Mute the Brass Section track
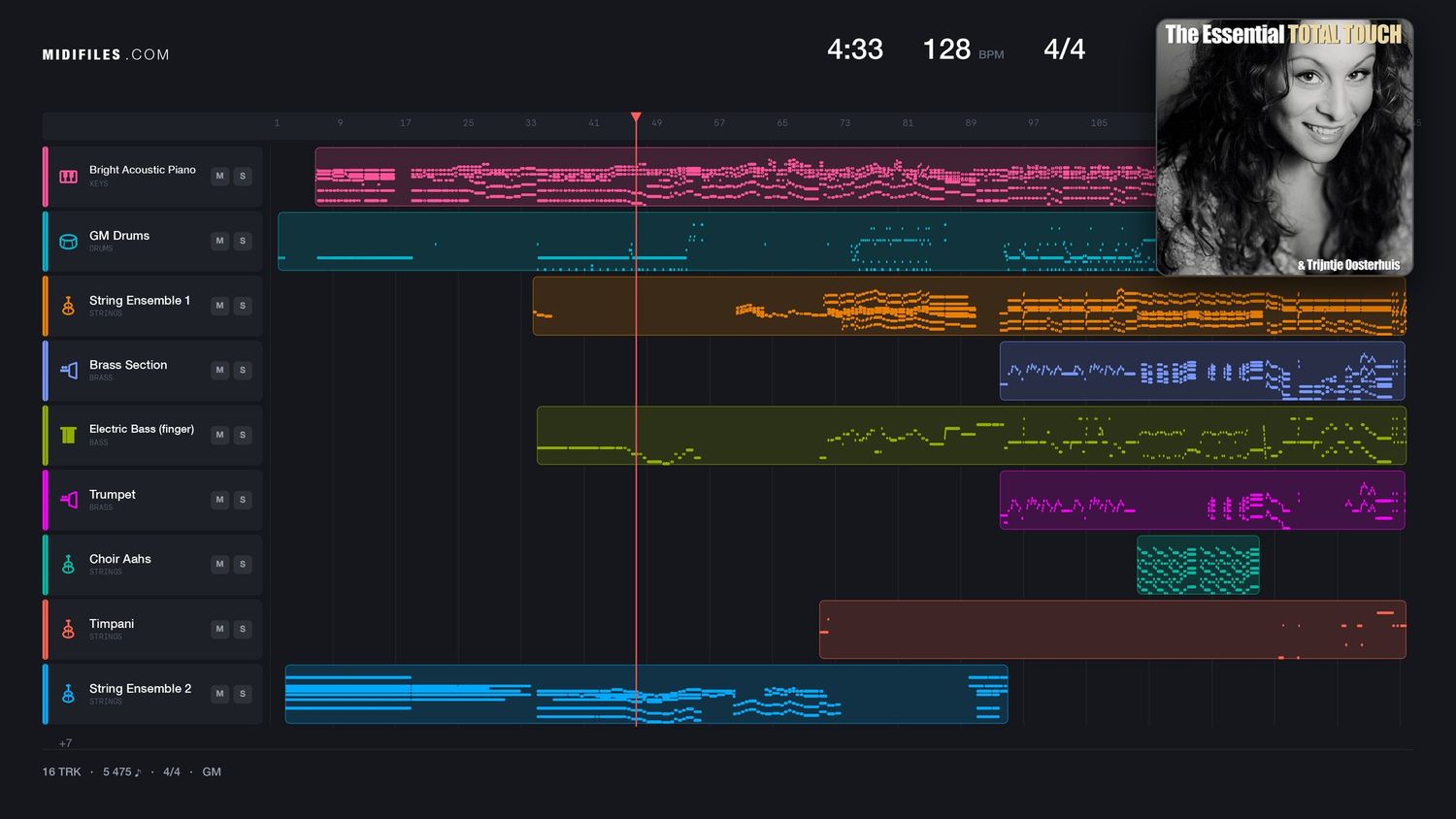1456x819 pixels. pyautogui.click(x=220, y=370)
